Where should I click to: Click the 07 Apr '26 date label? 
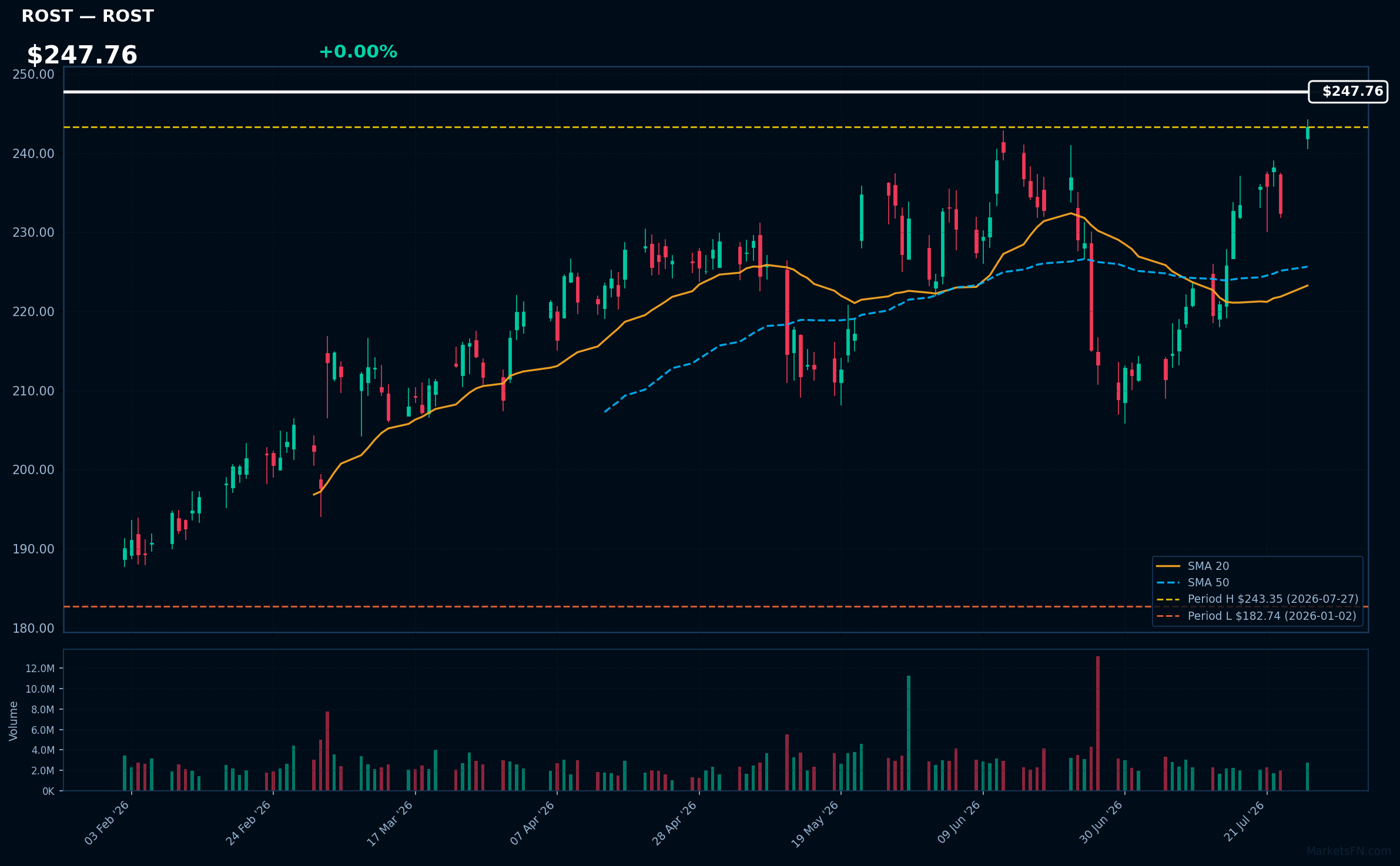532,823
